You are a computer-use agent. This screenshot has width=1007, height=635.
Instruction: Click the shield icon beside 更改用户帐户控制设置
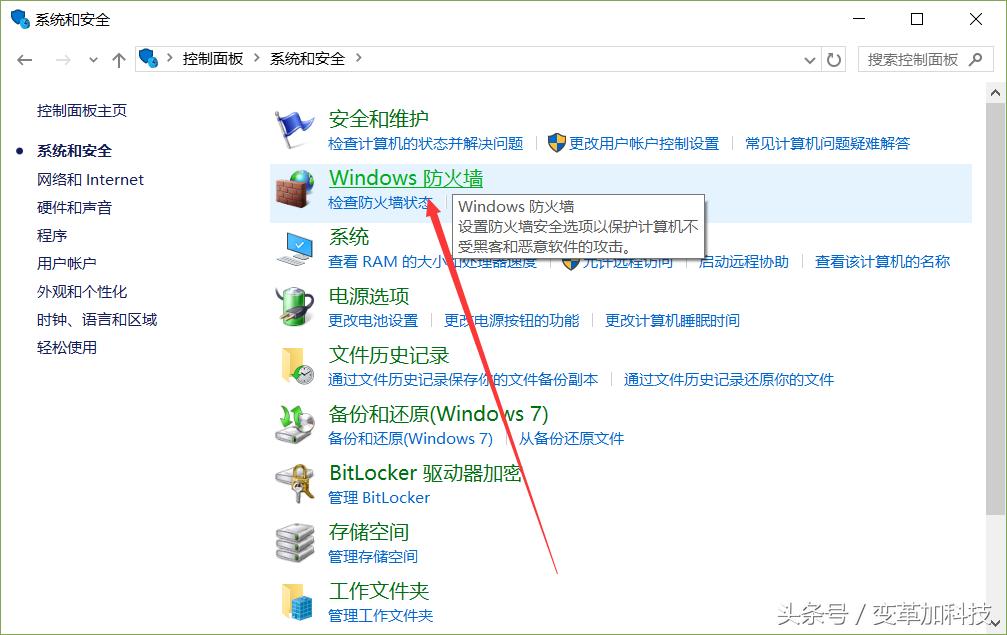(x=557, y=143)
